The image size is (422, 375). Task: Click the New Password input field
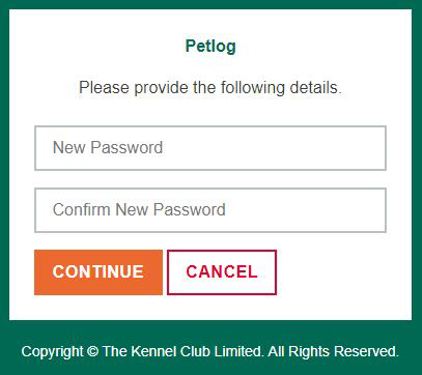coord(210,148)
